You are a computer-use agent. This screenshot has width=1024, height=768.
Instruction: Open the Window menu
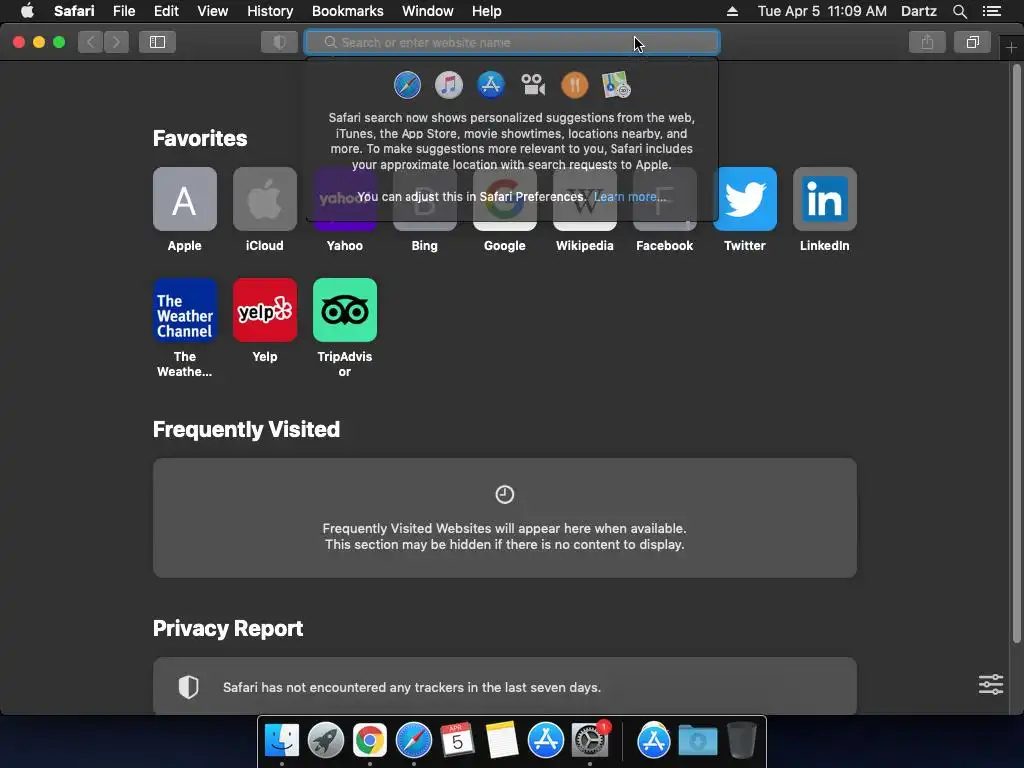(428, 11)
